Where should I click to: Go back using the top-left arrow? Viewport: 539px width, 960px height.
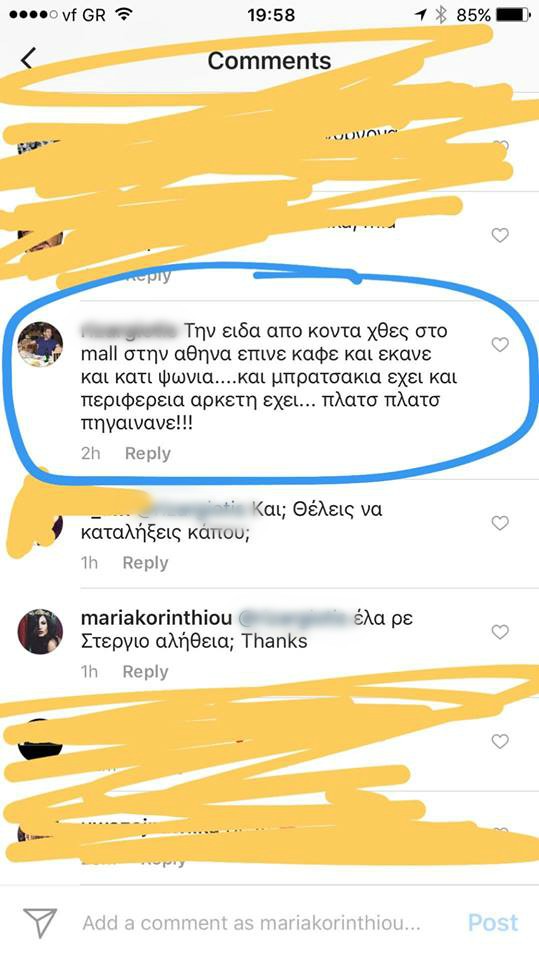coord(27,59)
